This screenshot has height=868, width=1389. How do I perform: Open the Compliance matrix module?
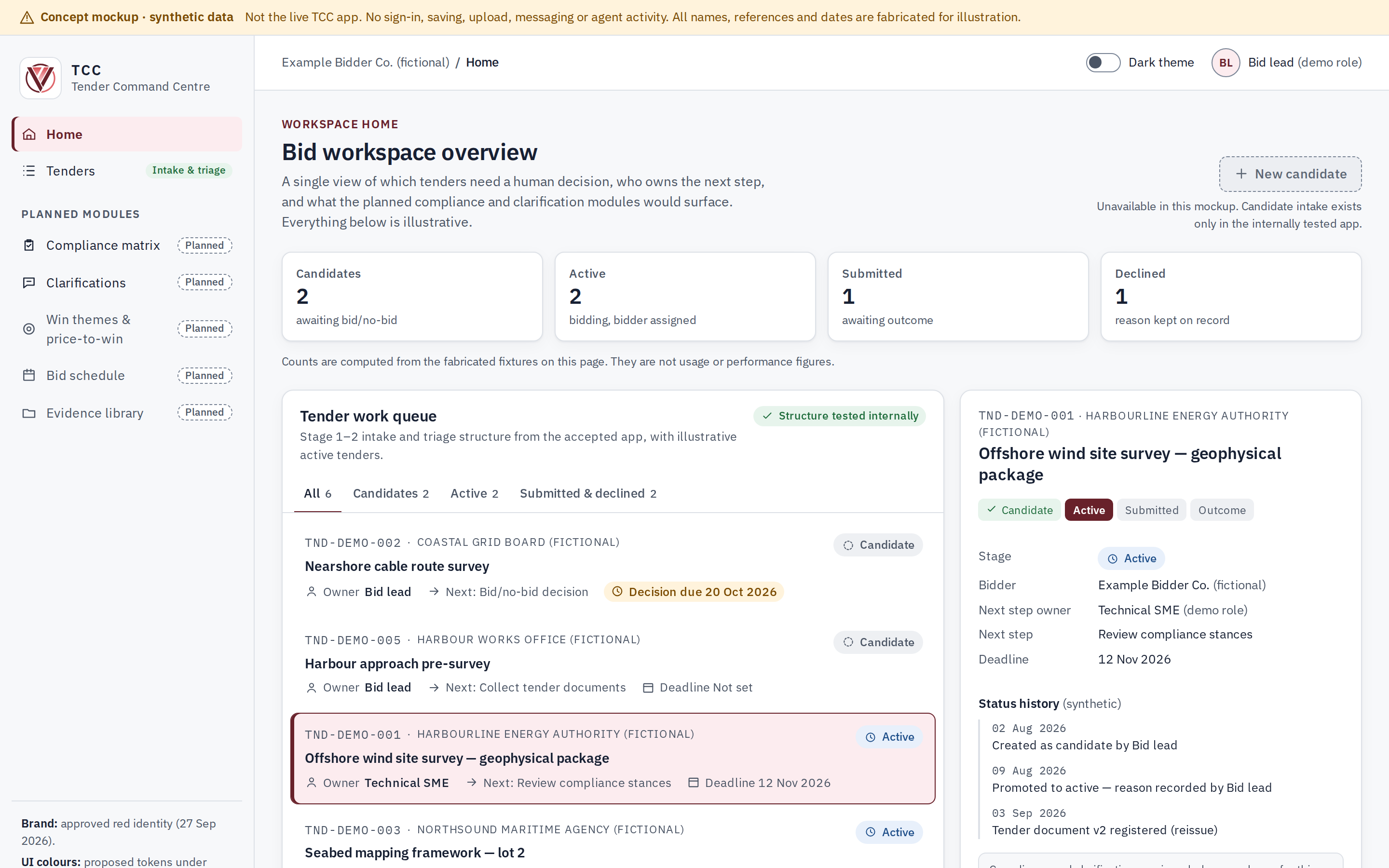(127, 245)
